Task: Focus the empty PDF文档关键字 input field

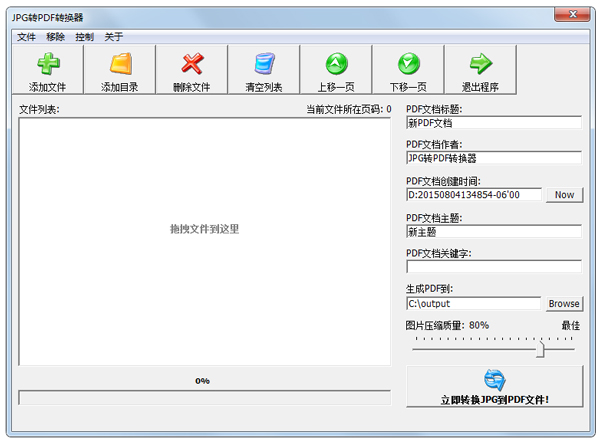Action: [494, 267]
